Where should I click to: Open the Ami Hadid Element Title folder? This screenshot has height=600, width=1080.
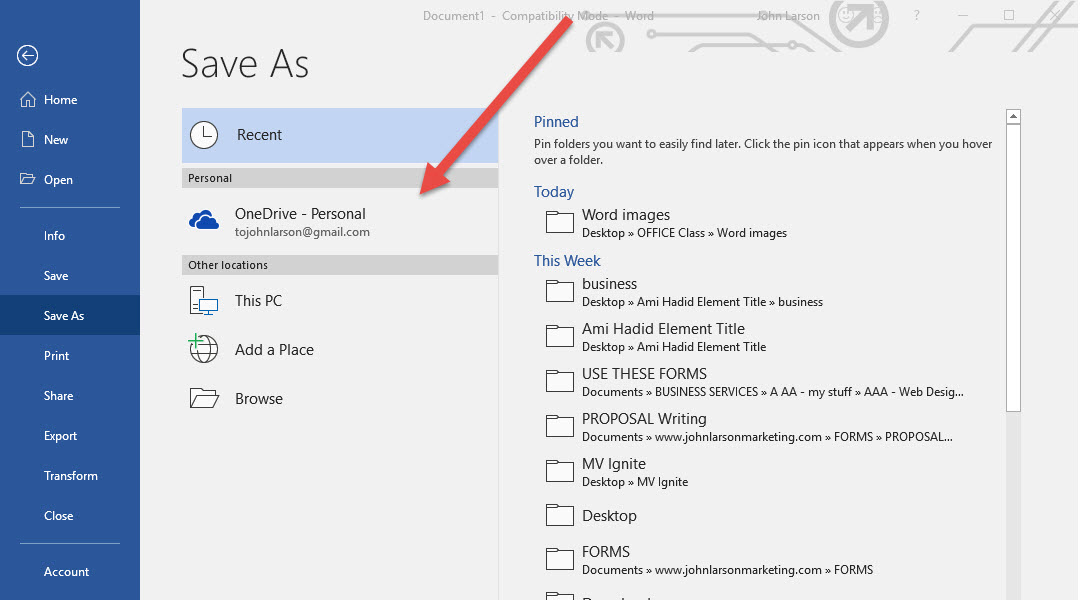tap(663, 329)
